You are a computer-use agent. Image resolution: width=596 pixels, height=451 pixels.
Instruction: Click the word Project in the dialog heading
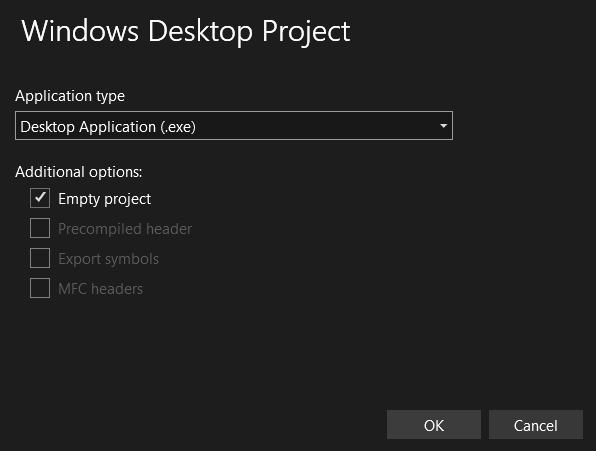click(x=306, y=31)
